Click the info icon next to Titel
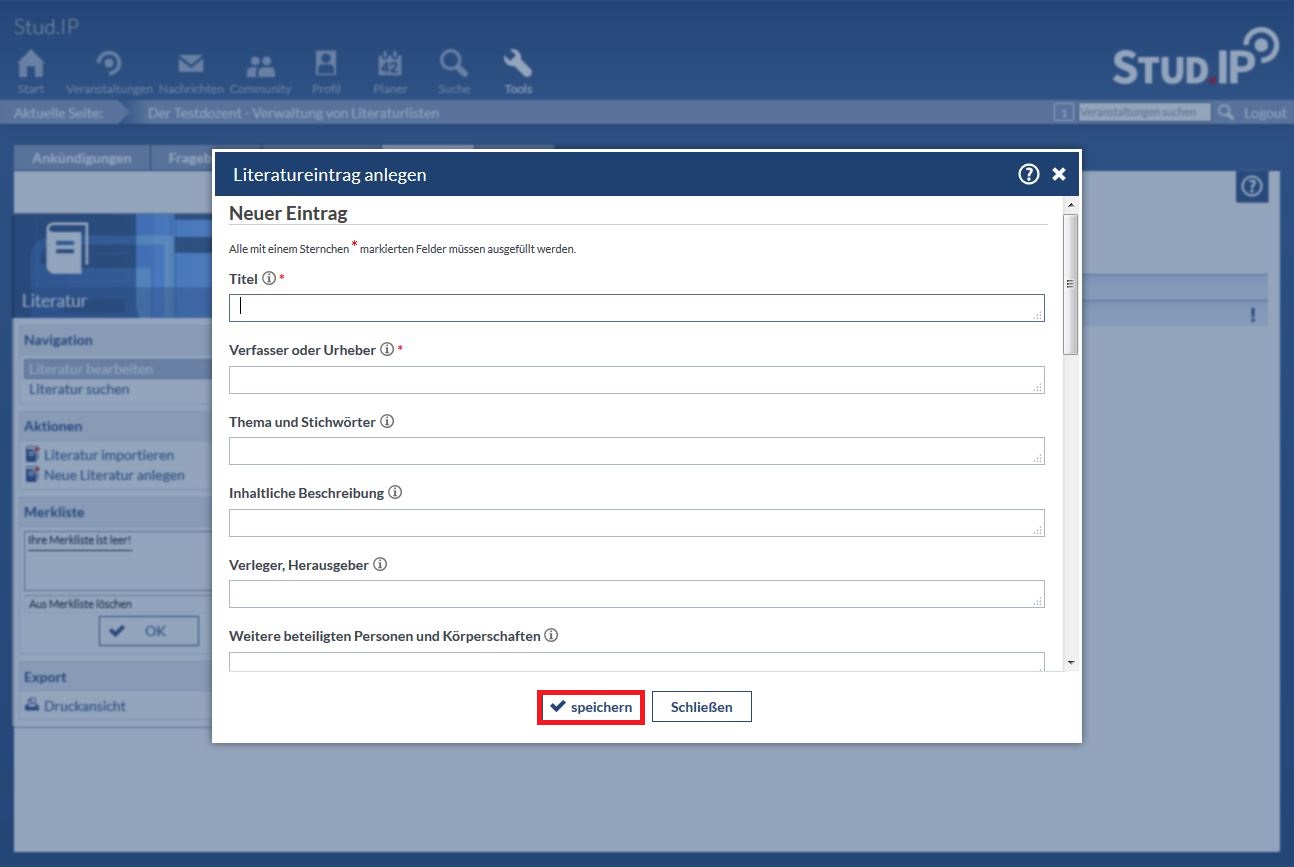 [268, 279]
